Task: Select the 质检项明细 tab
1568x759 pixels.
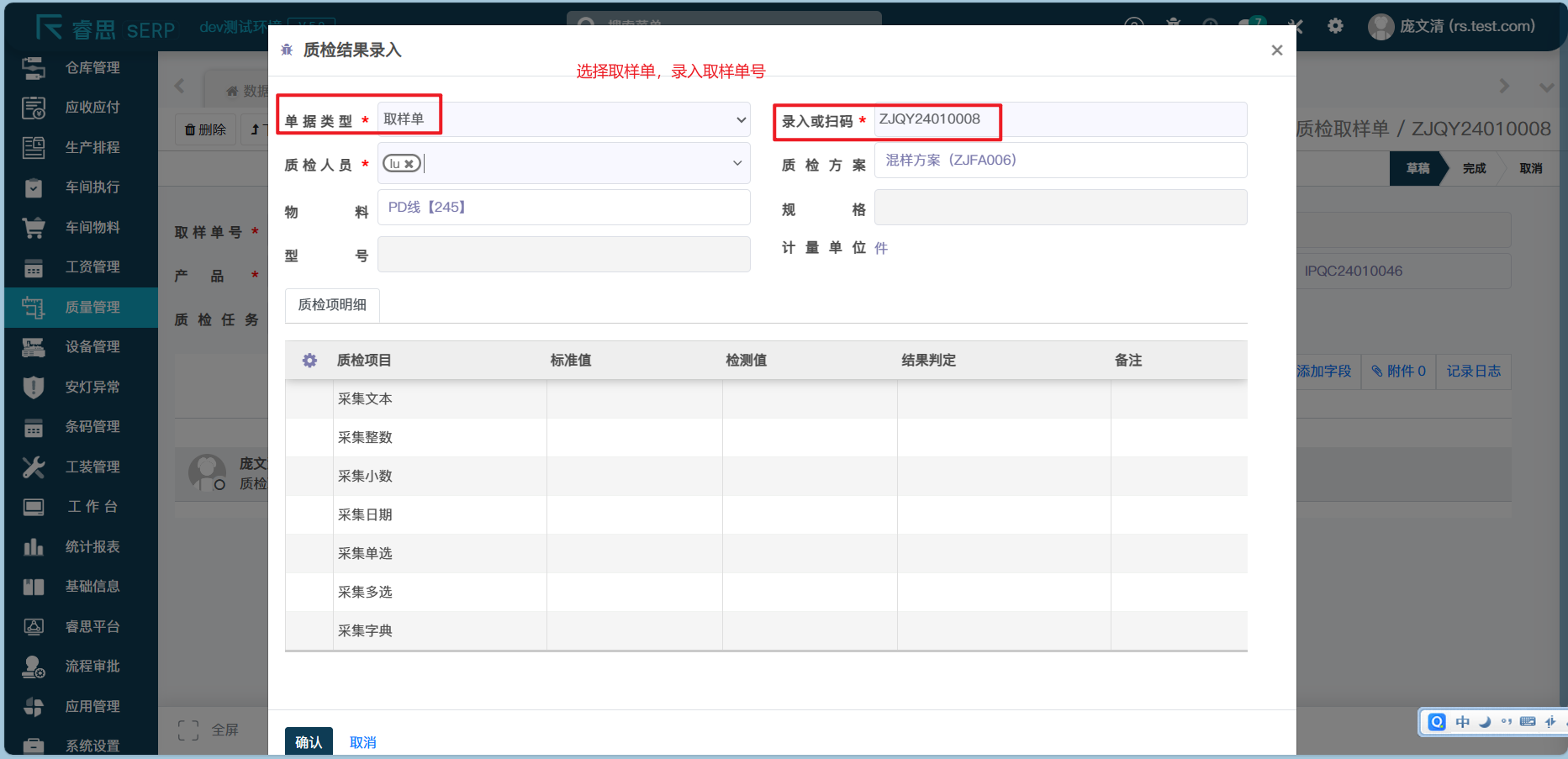Action: click(332, 305)
